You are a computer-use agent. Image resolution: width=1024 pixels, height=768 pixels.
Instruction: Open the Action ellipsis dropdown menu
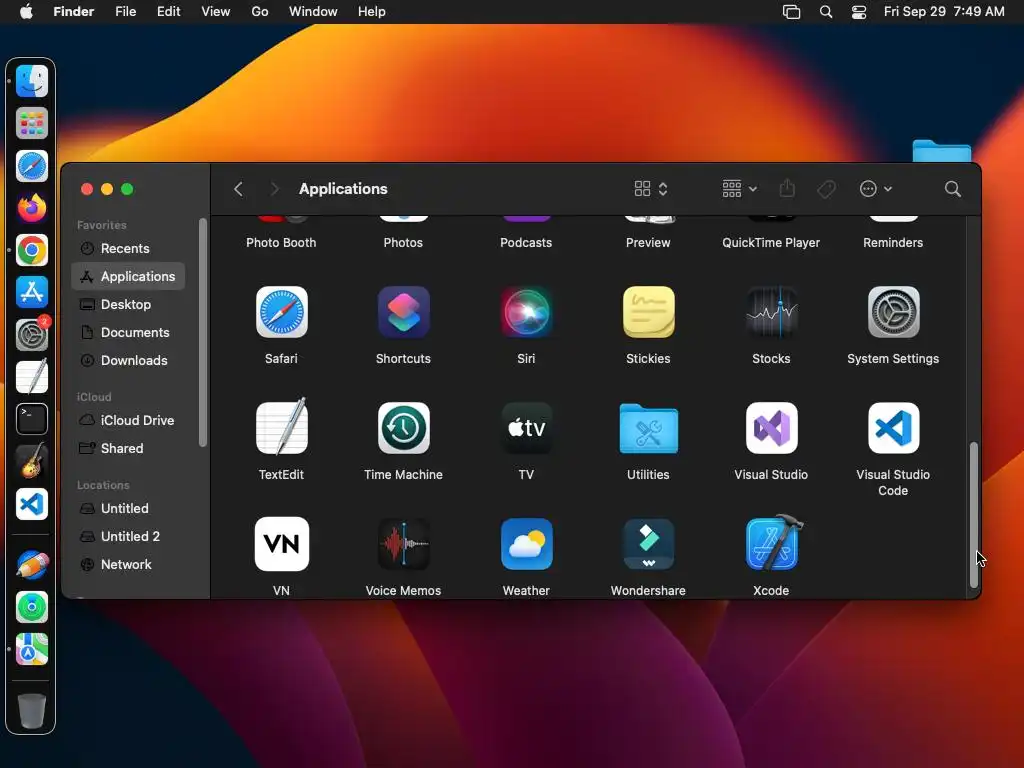pyautogui.click(x=876, y=189)
